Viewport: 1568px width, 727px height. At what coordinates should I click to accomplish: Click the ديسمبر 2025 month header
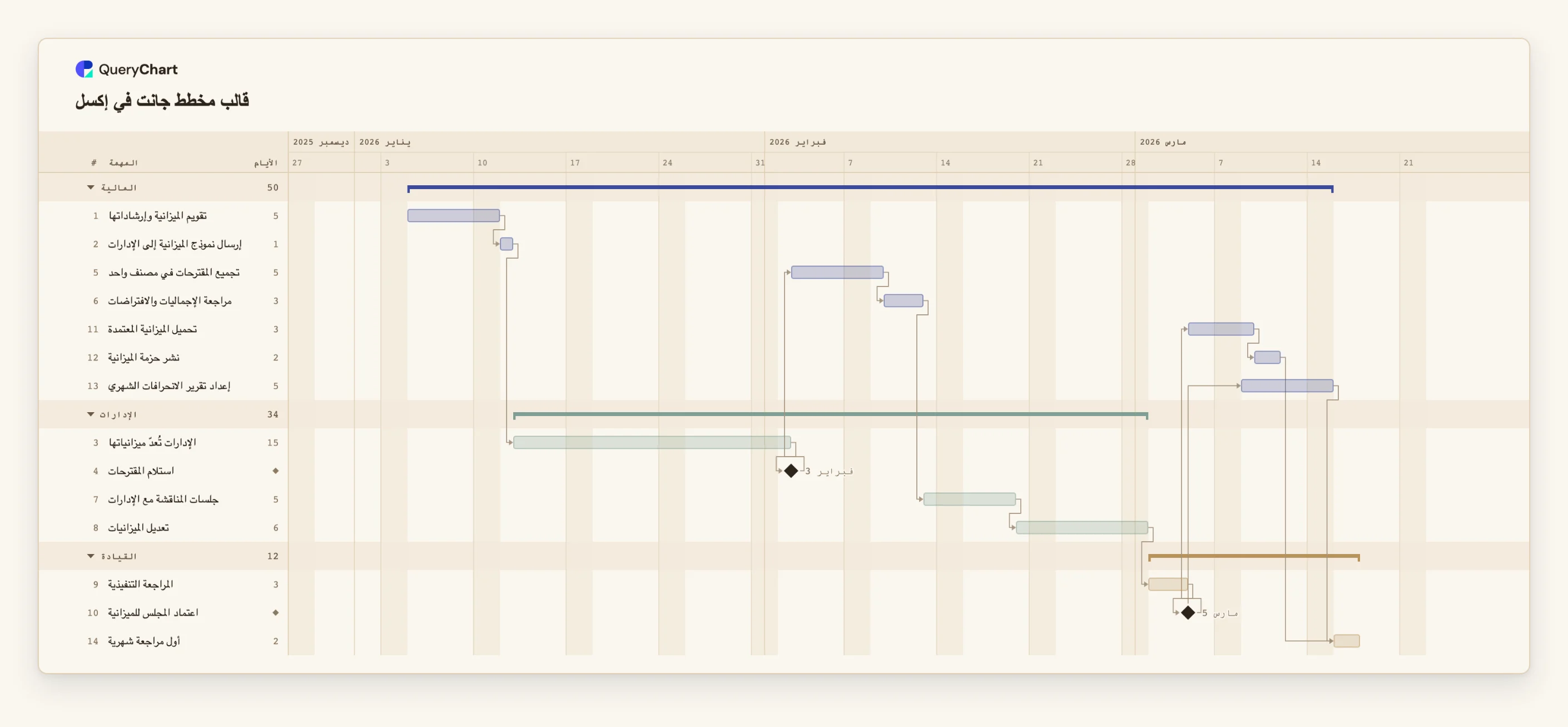(x=321, y=142)
